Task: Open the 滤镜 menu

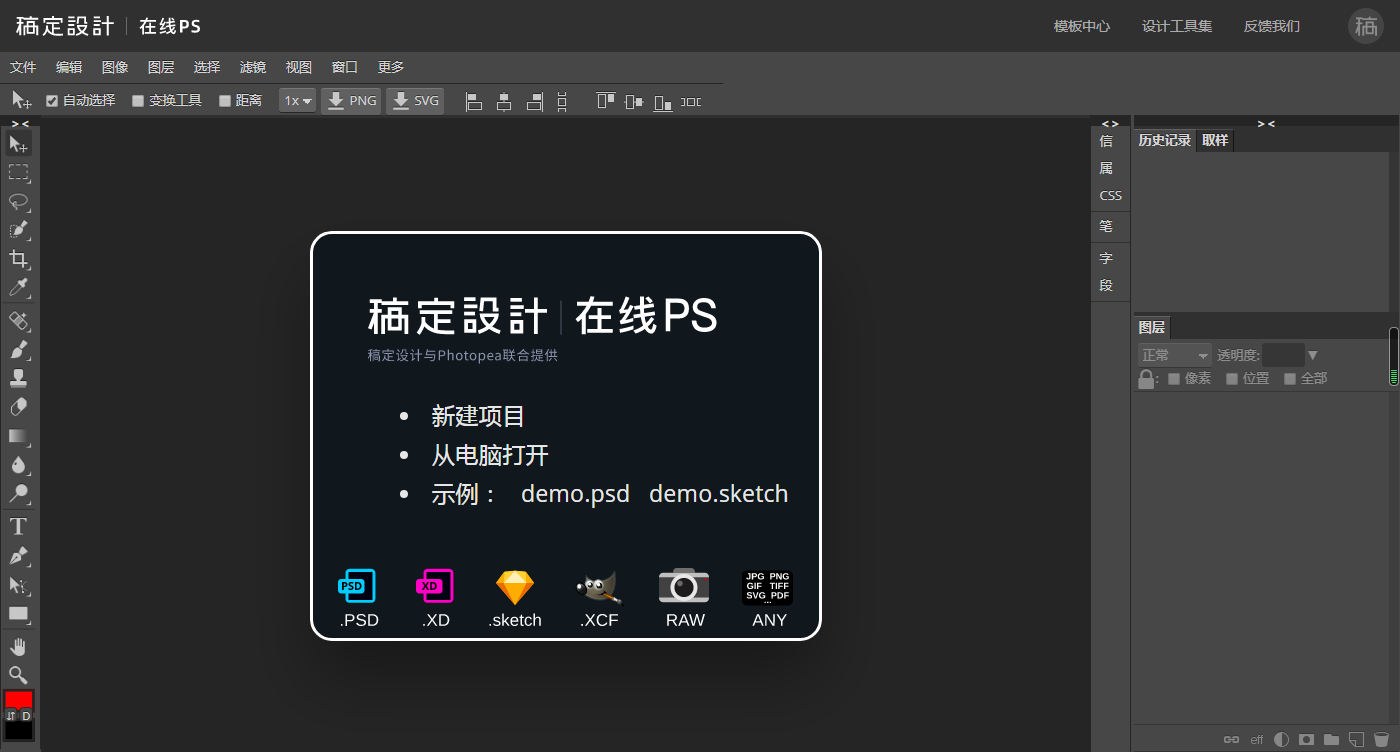Action: point(253,67)
